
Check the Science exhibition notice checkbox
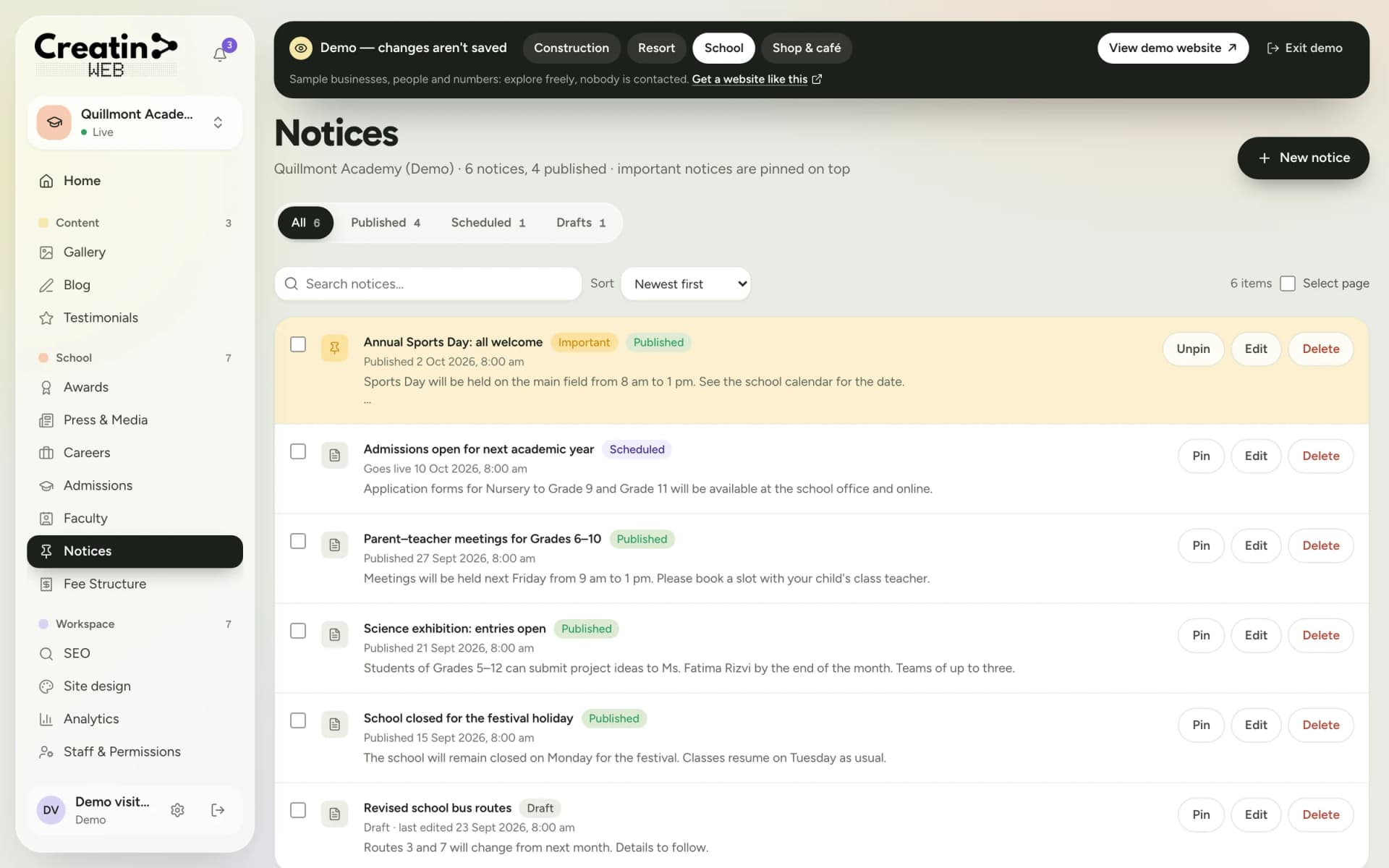click(298, 631)
